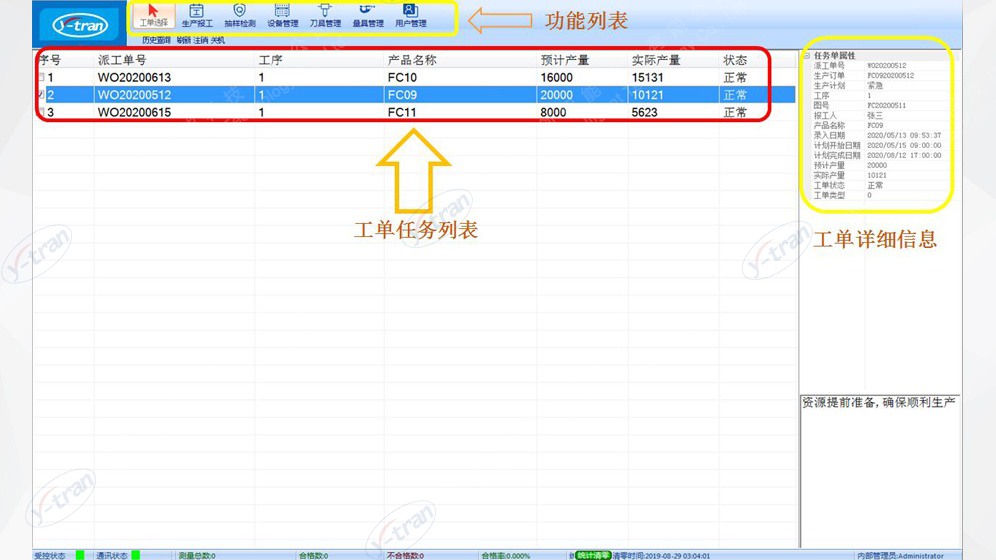Click product name FC10
996x560 pixels.
(x=402, y=77)
